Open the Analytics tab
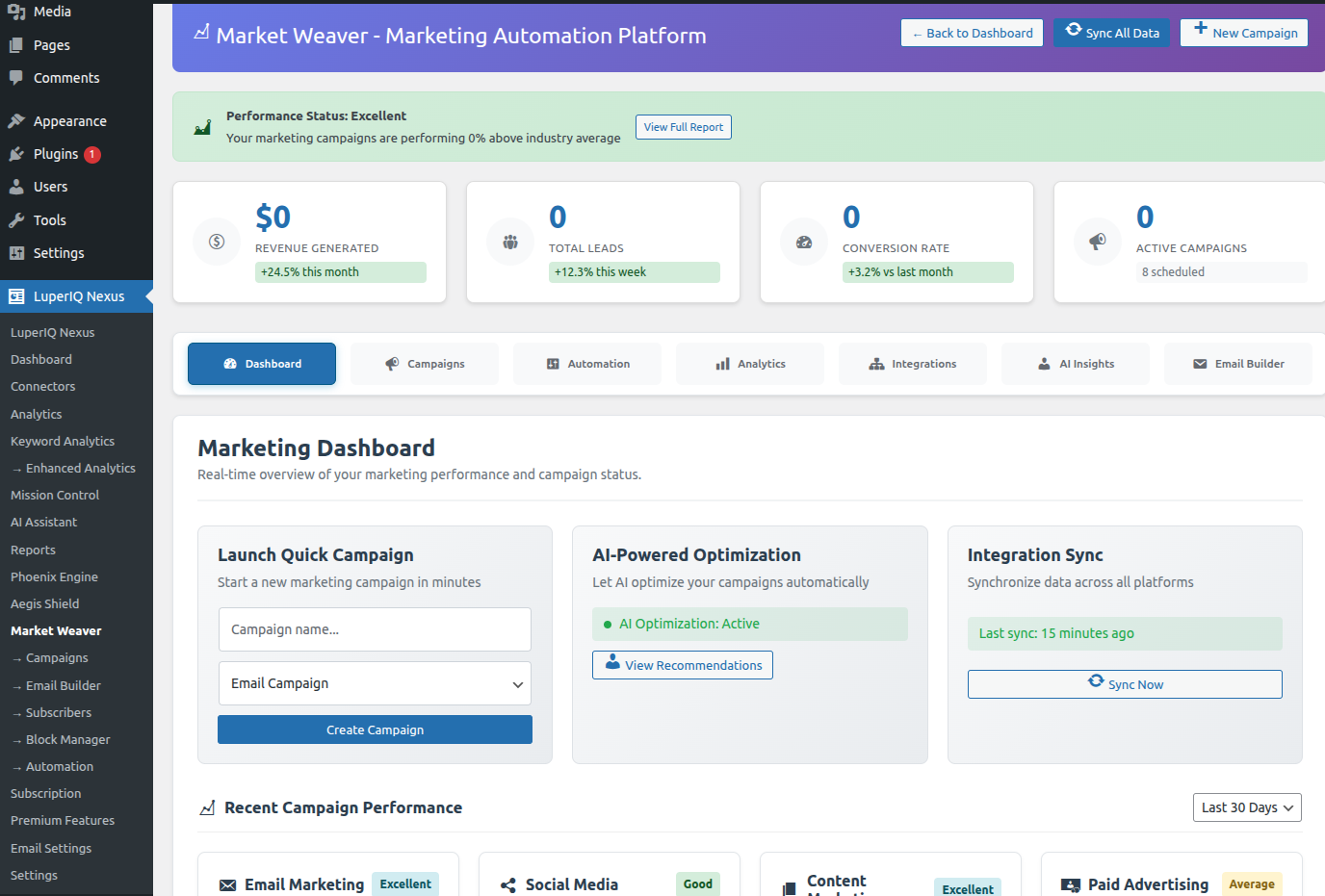 pyautogui.click(x=750, y=364)
